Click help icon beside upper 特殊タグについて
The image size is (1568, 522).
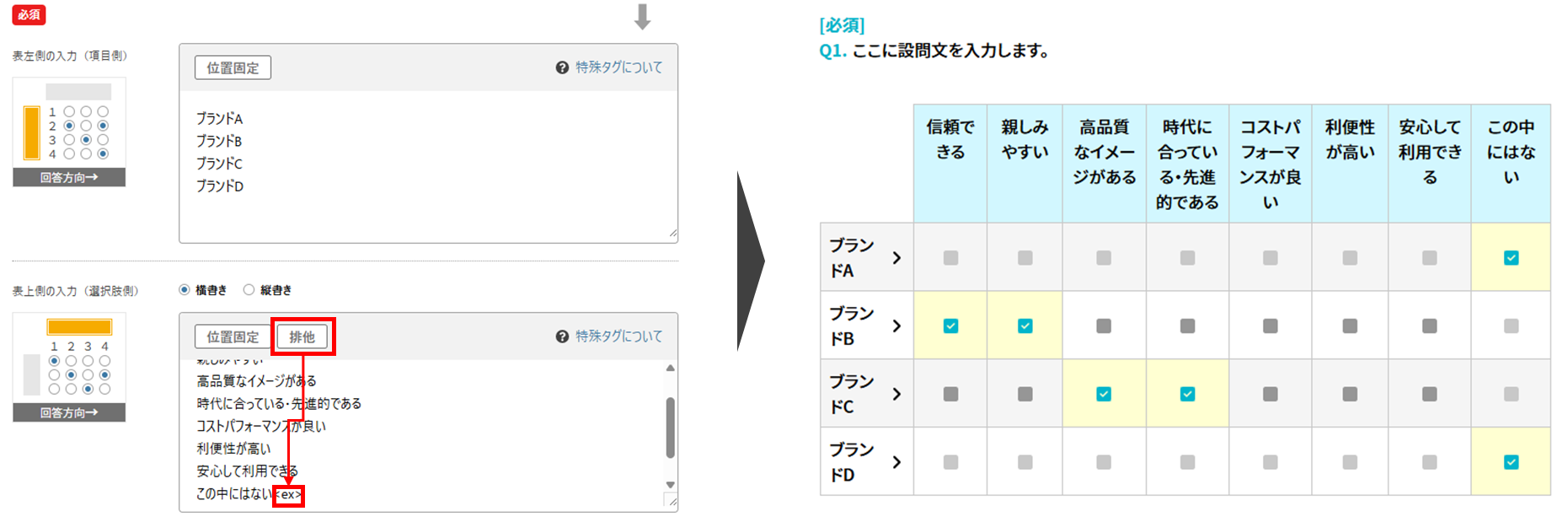562,67
